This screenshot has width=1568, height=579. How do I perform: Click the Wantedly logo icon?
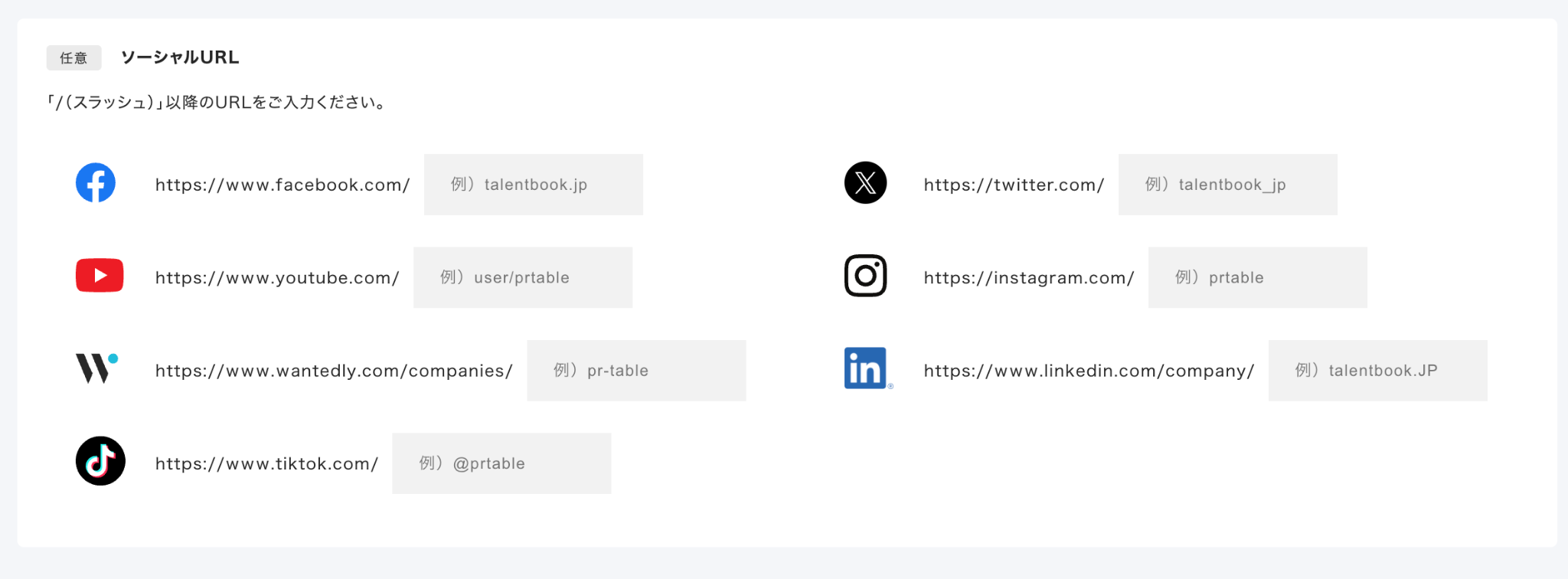coord(96,368)
